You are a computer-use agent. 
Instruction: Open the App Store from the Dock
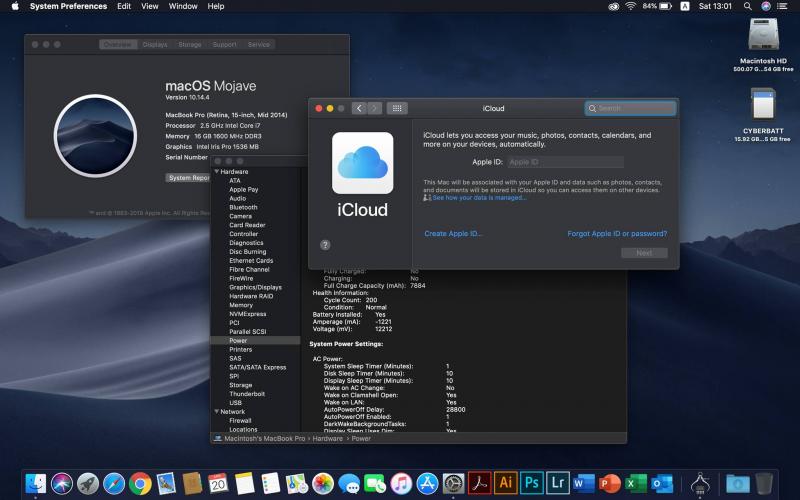click(428, 483)
